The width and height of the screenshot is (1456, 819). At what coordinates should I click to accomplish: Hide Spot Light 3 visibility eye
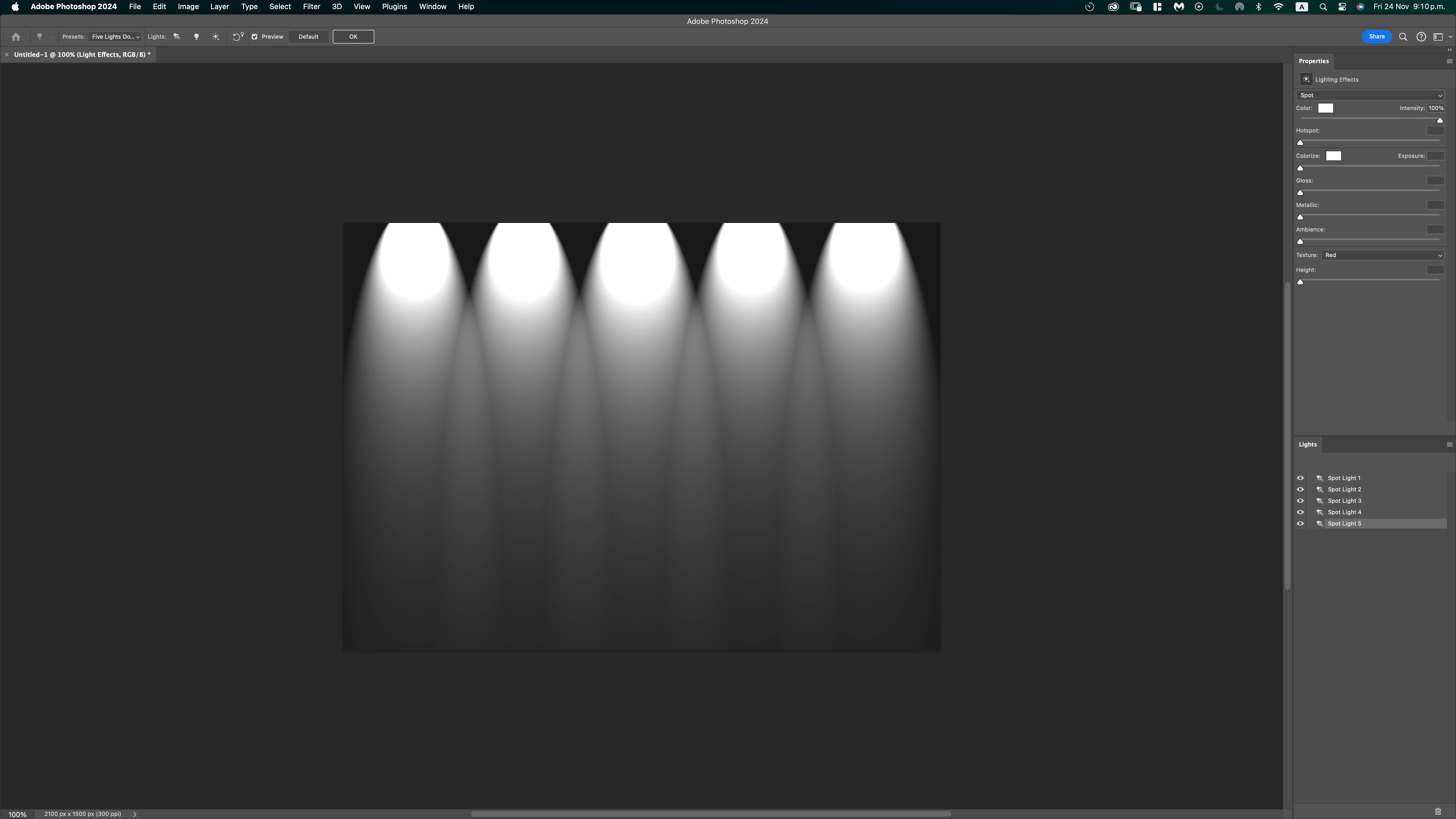coord(1300,501)
